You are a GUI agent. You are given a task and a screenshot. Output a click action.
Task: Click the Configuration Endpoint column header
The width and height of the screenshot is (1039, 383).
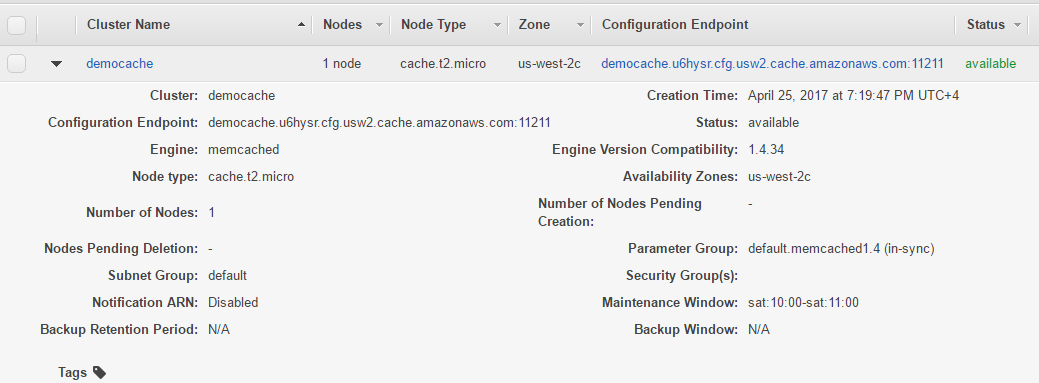675,25
